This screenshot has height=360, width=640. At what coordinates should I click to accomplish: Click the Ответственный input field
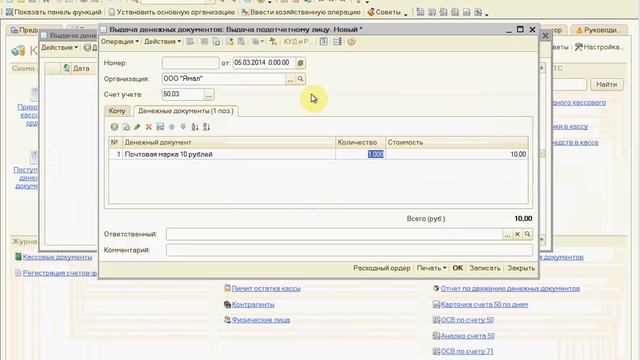click(334, 234)
